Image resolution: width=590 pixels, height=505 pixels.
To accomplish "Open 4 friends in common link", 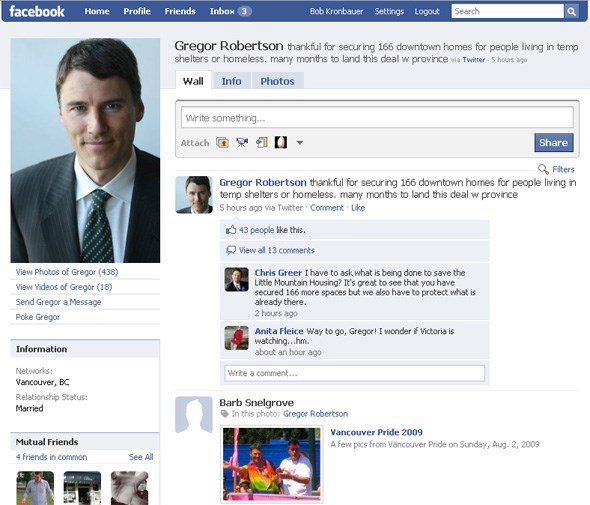I will (51, 457).
